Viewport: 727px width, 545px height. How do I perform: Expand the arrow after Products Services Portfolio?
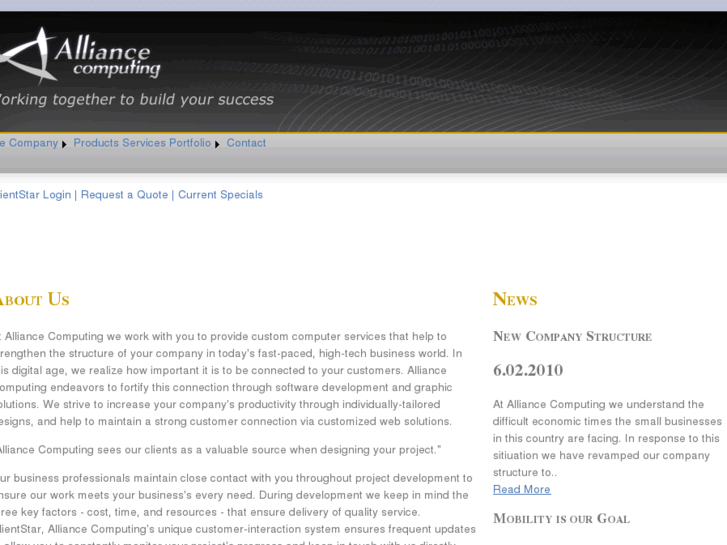pos(217,144)
